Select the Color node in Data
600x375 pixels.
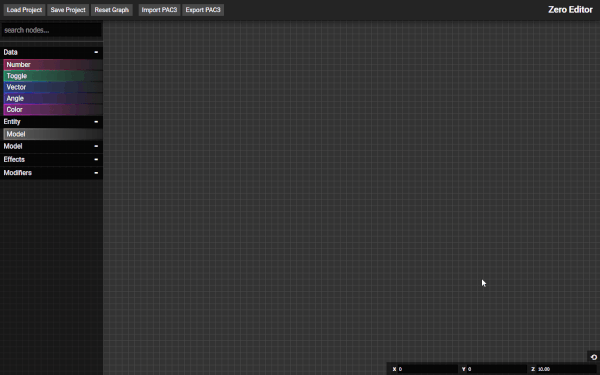tap(53, 109)
